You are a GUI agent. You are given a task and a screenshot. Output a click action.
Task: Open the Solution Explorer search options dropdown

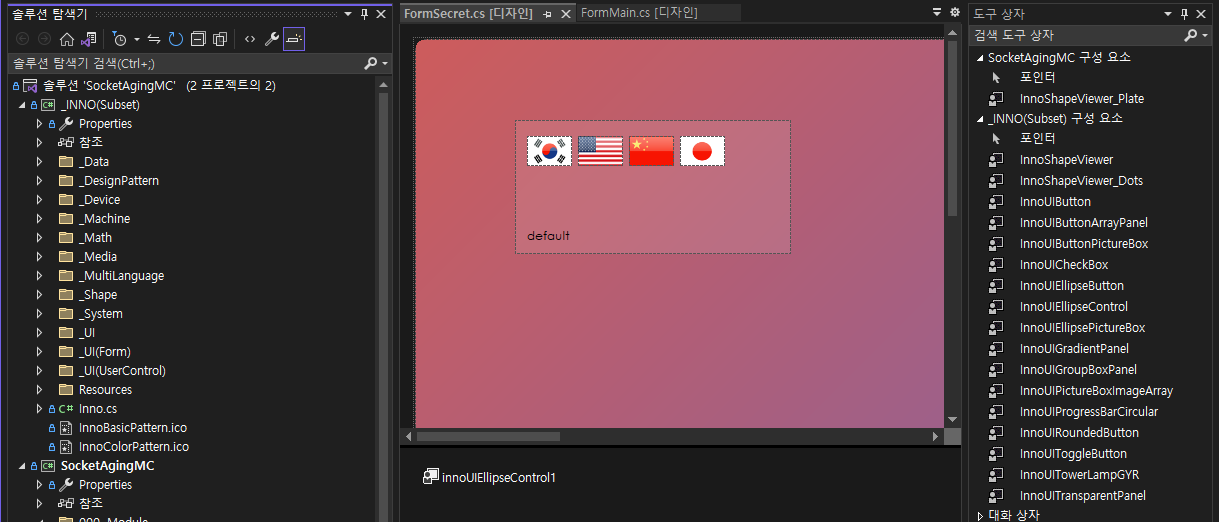(x=385, y=63)
